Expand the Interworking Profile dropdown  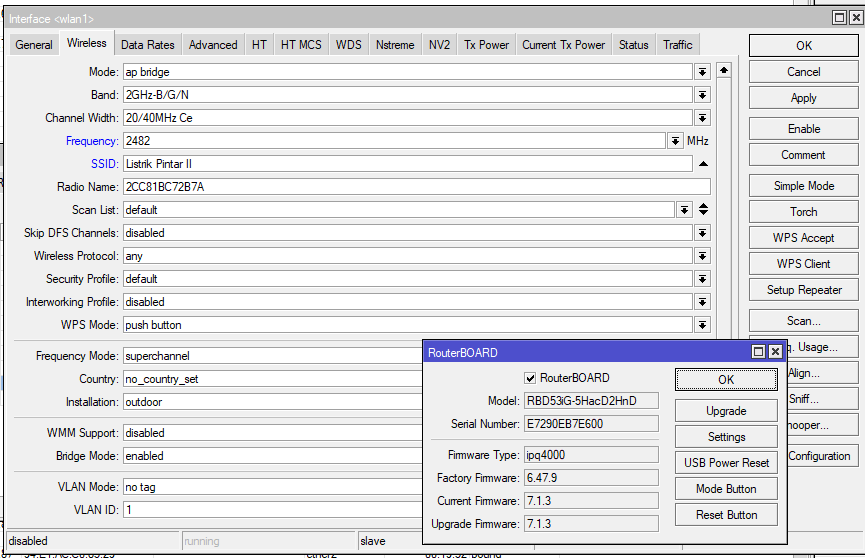click(x=702, y=302)
